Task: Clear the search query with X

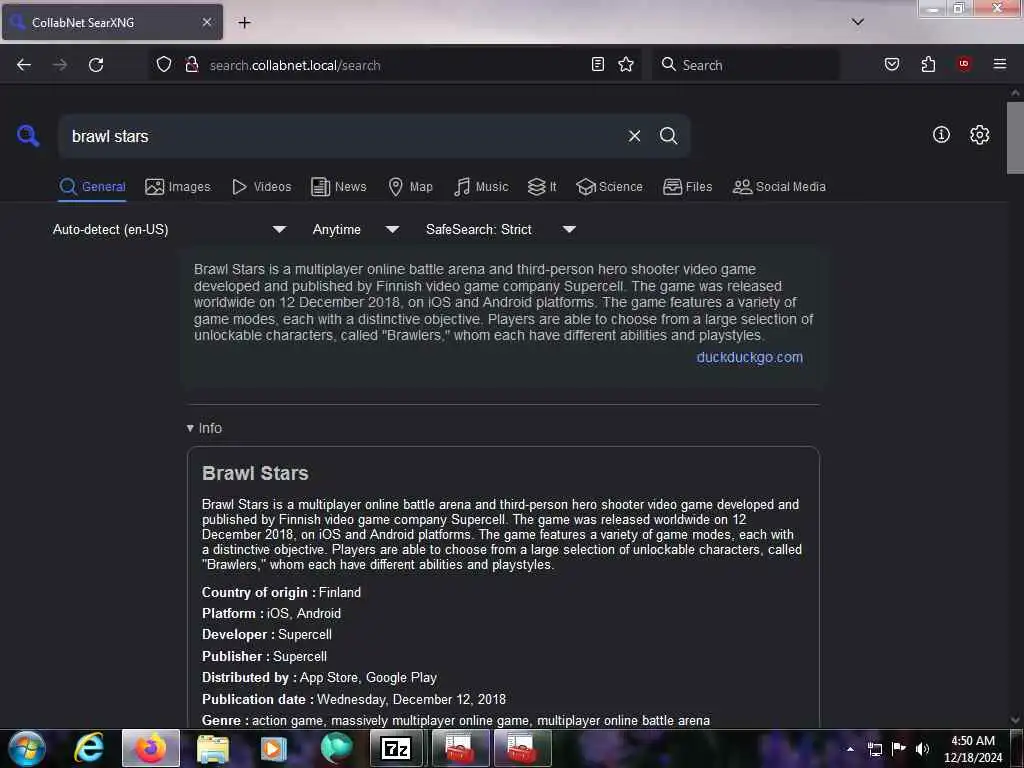Action: (x=634, y=136)
